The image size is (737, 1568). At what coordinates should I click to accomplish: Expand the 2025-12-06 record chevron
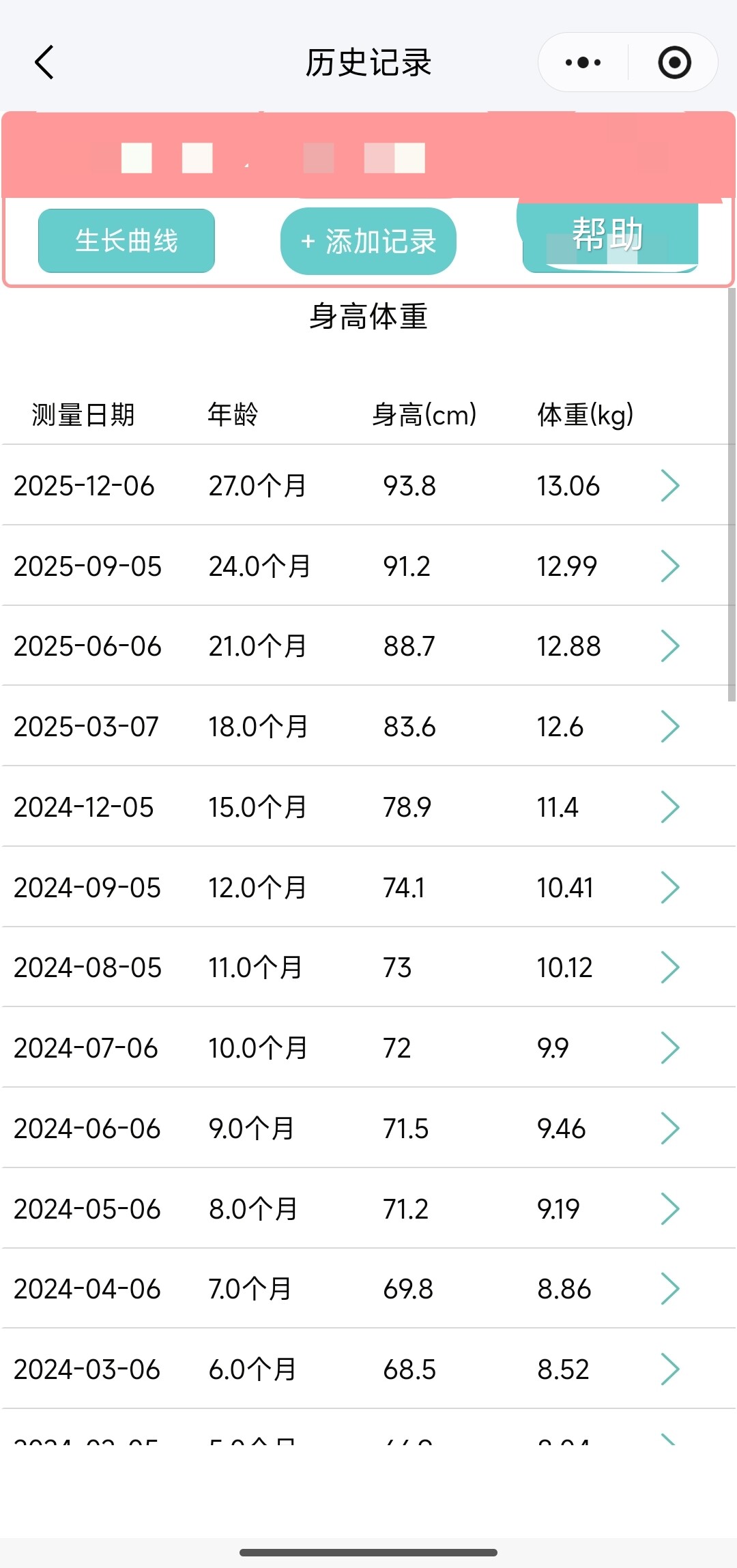(x=670, y=486)
